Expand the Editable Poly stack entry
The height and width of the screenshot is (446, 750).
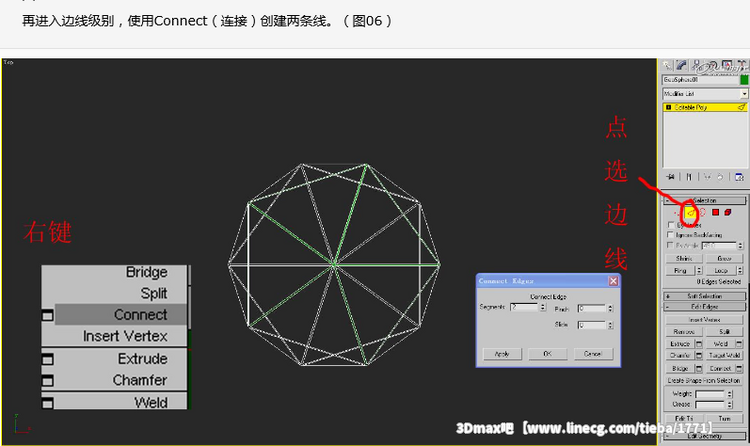(x=668, y=107)
